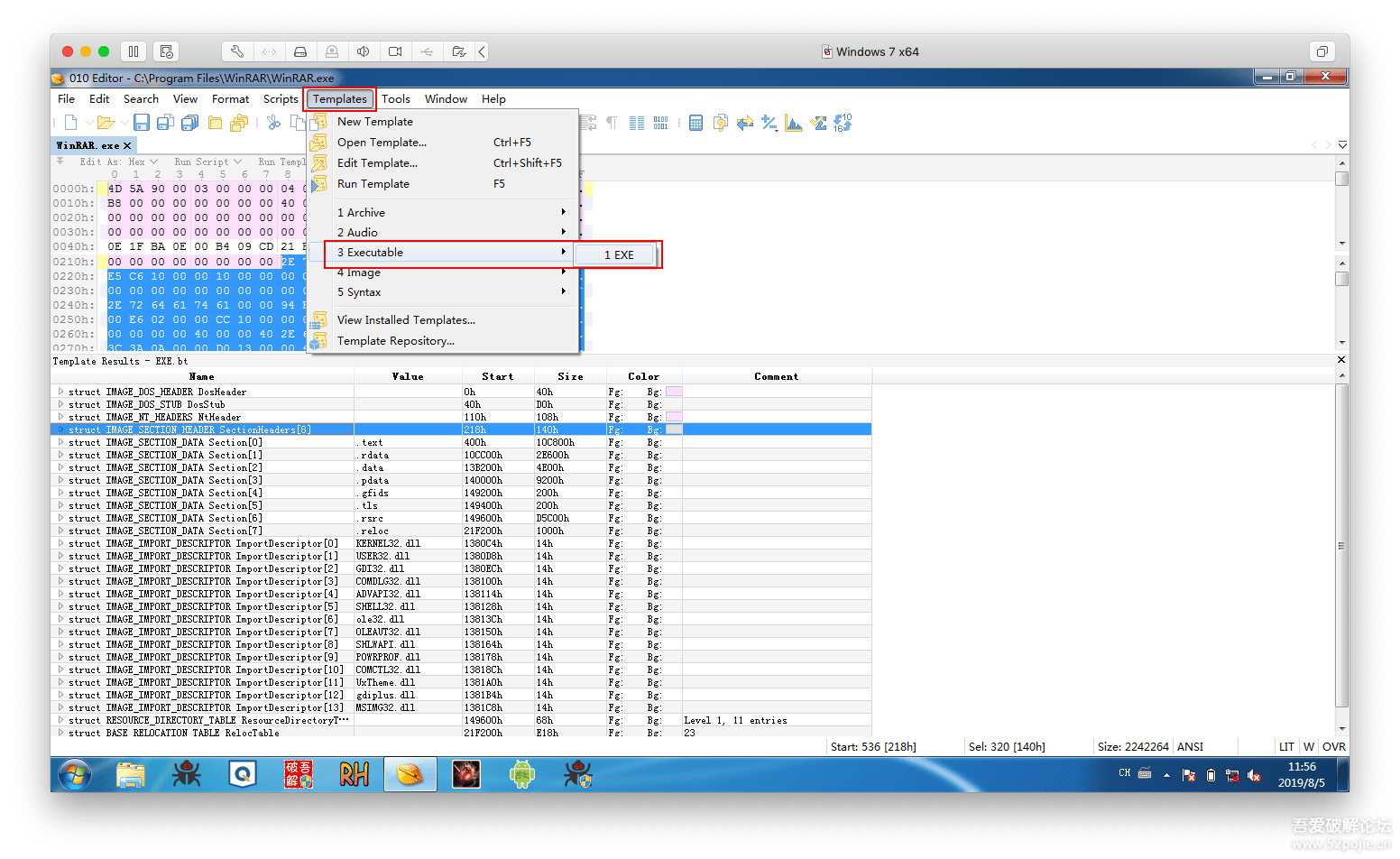This screenshot has height=859, width=1400.
Task: Show hidden tray icons arrow
Action: point(1166,774)
